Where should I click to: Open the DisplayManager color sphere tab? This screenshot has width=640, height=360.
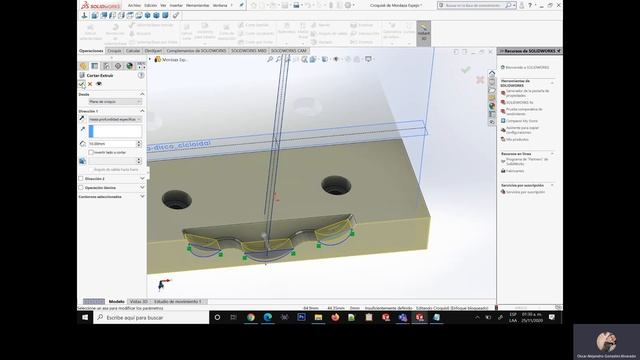pos(129,66)
